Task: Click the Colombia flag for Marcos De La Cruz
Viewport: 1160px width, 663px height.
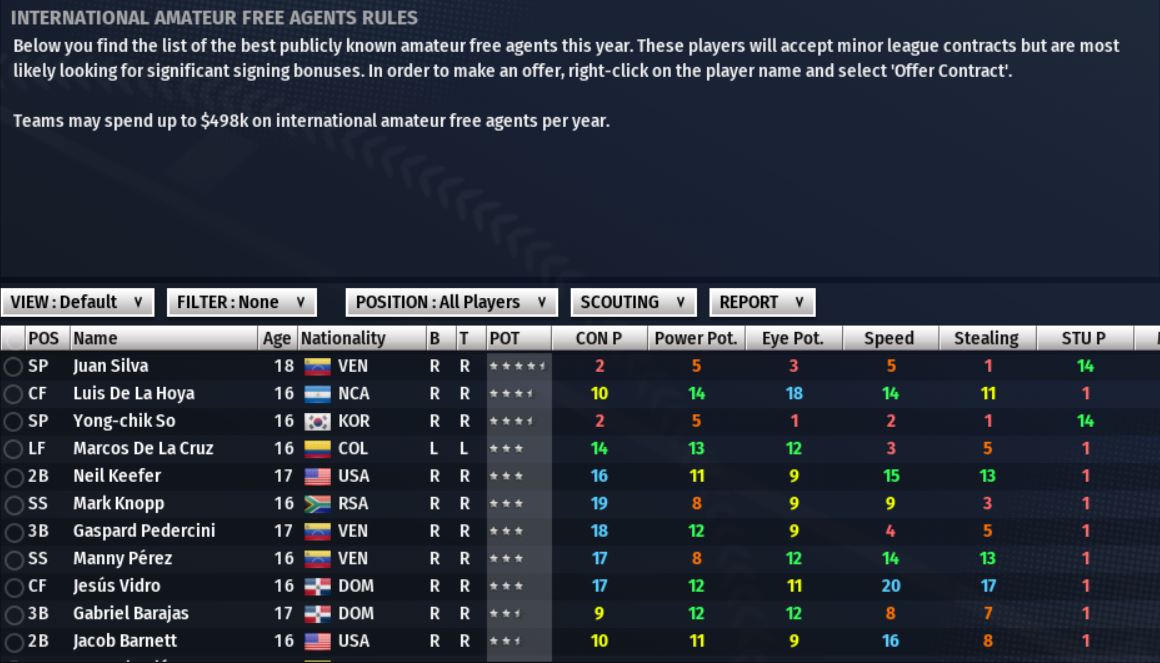Action: tap(317, 448)
